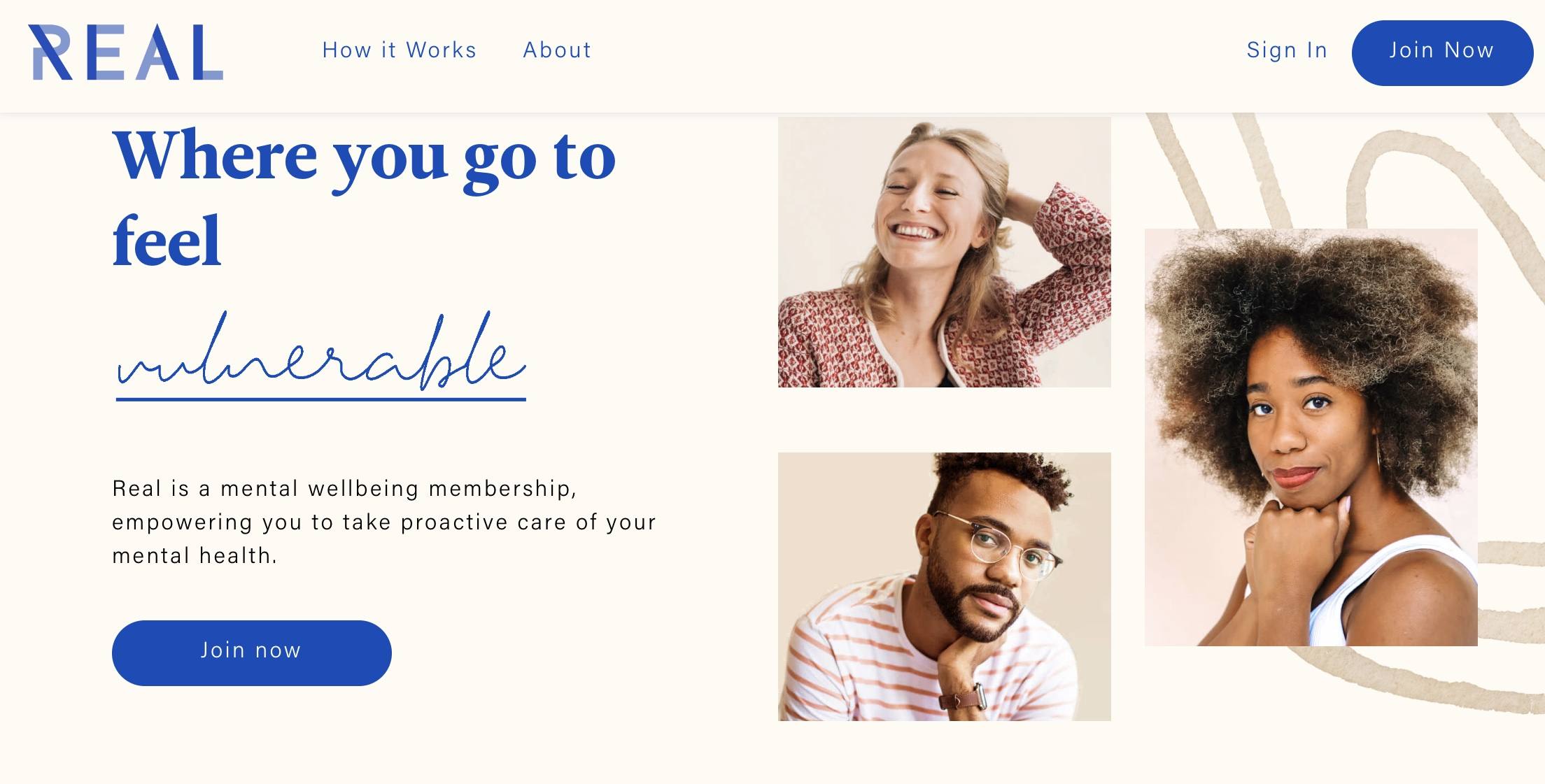Select the photo of man with glasses

point(945,587)
